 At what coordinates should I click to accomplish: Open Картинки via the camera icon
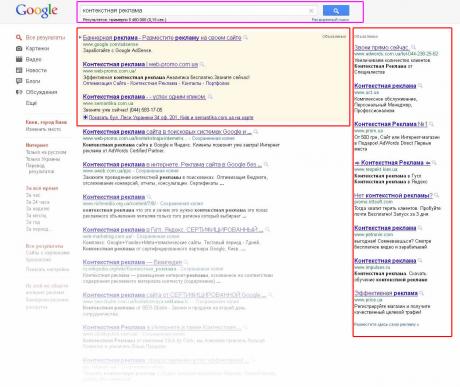pos(19,48)
